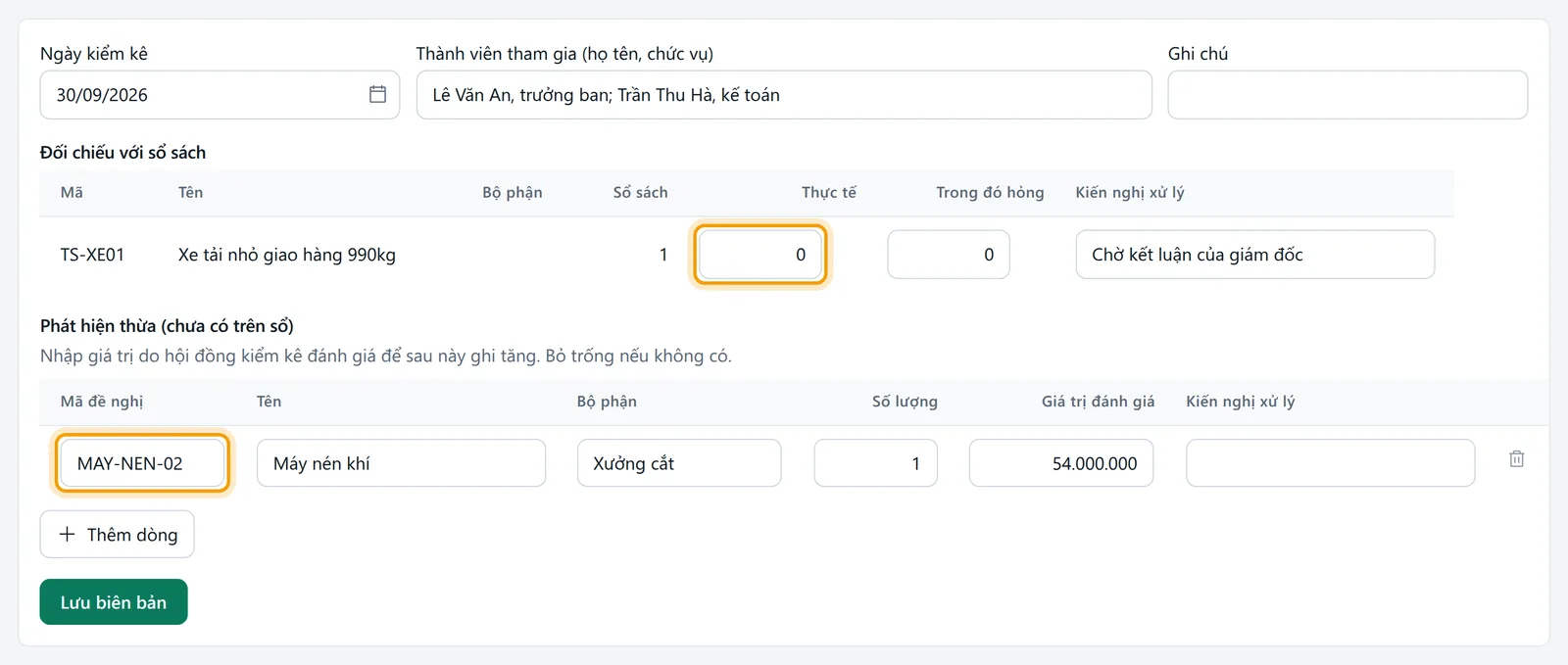Image resolution: width=1568 pixels, height=665 pixels.
Task: Click the plus icon in Thêm dòng
Action: click(x=67, y=534)
